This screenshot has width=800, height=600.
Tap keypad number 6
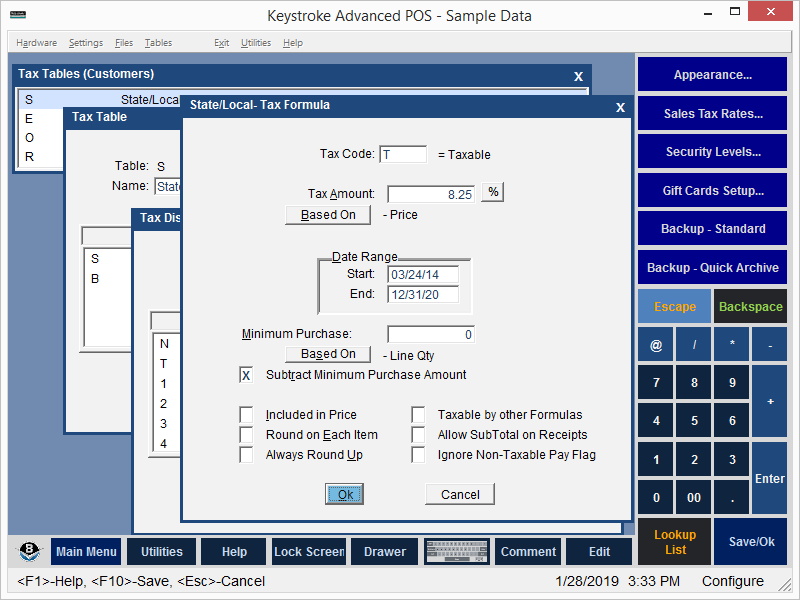tap(732, 421)
